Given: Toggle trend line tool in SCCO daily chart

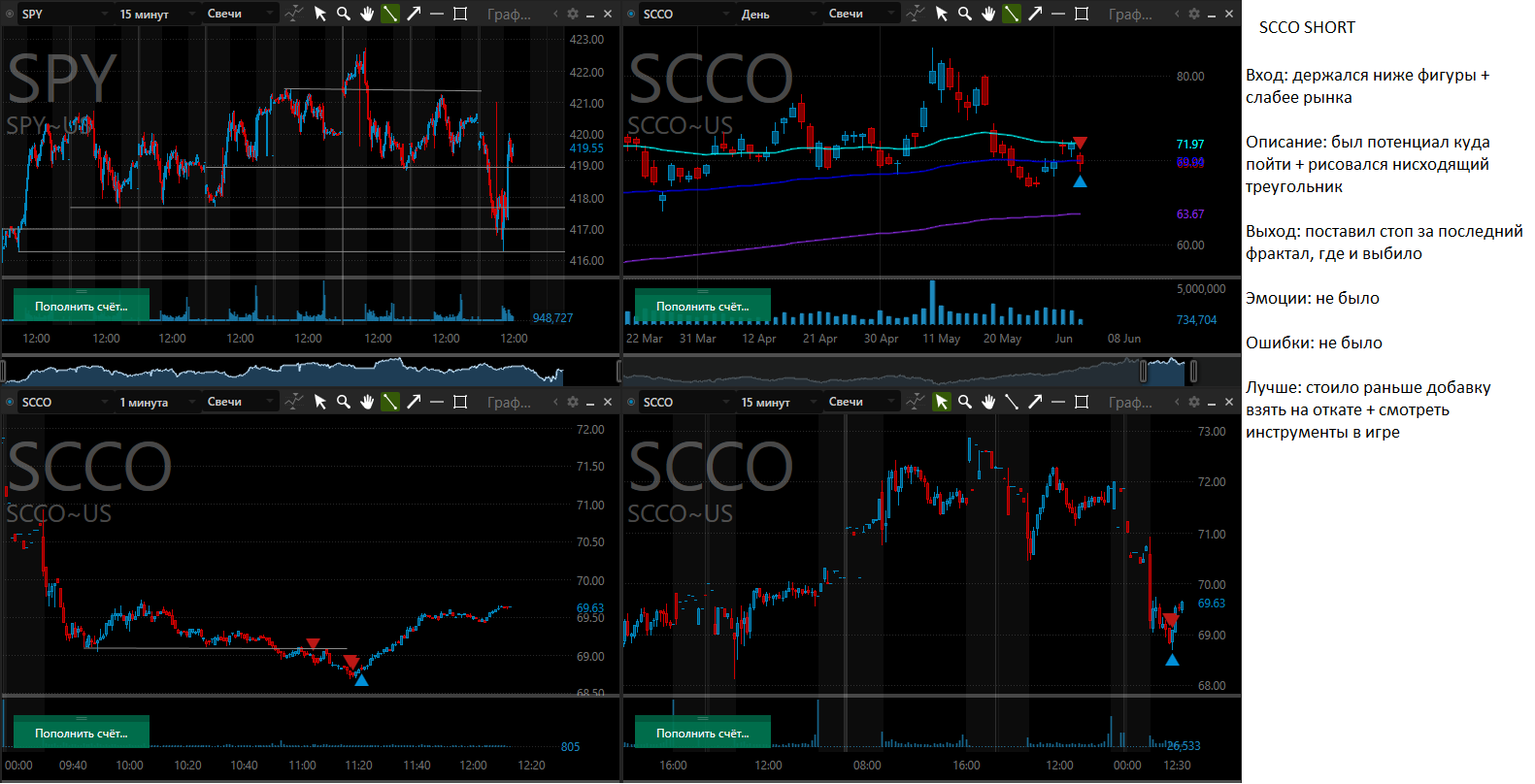Looking at the screenshot, I should click(x=1012, y=14).
